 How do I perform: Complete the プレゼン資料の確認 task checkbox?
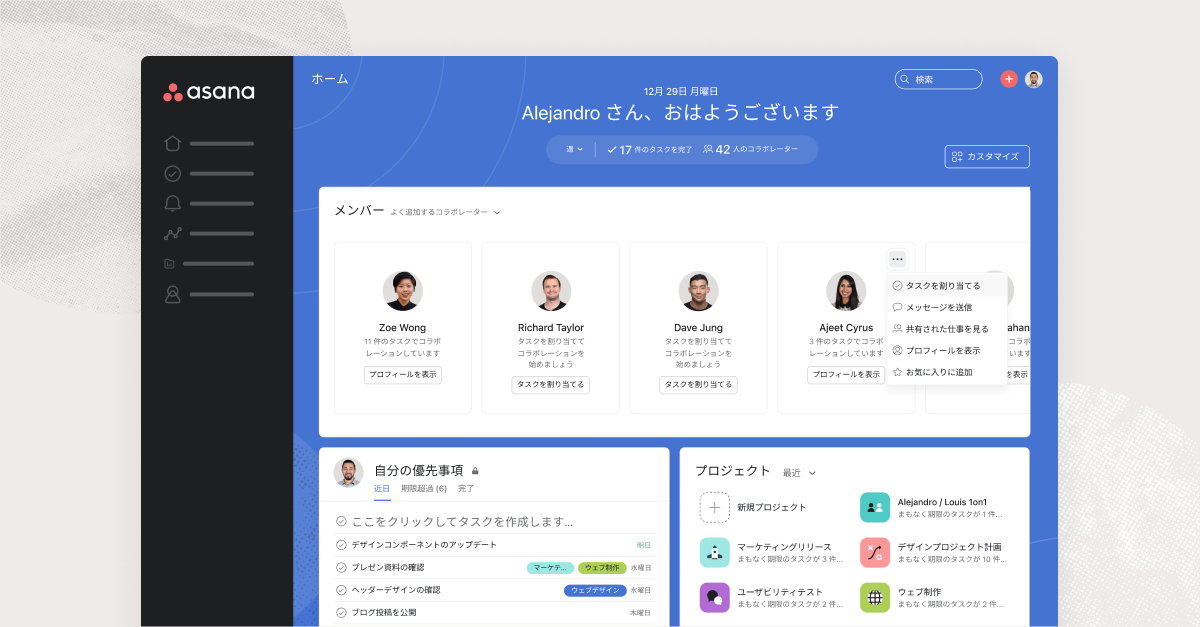pyautogui.click(x=341, y=568)
